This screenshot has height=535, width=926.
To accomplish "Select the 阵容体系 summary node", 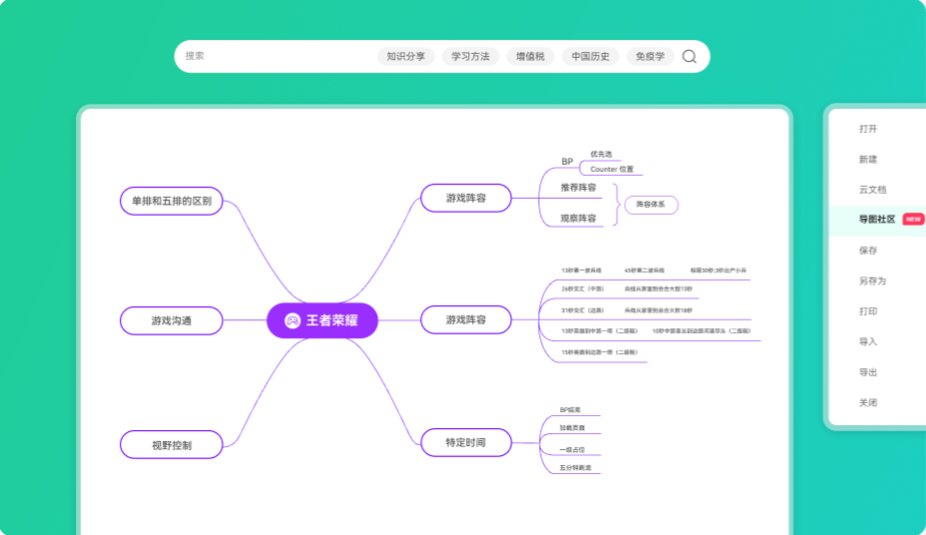I will (651, 204).
